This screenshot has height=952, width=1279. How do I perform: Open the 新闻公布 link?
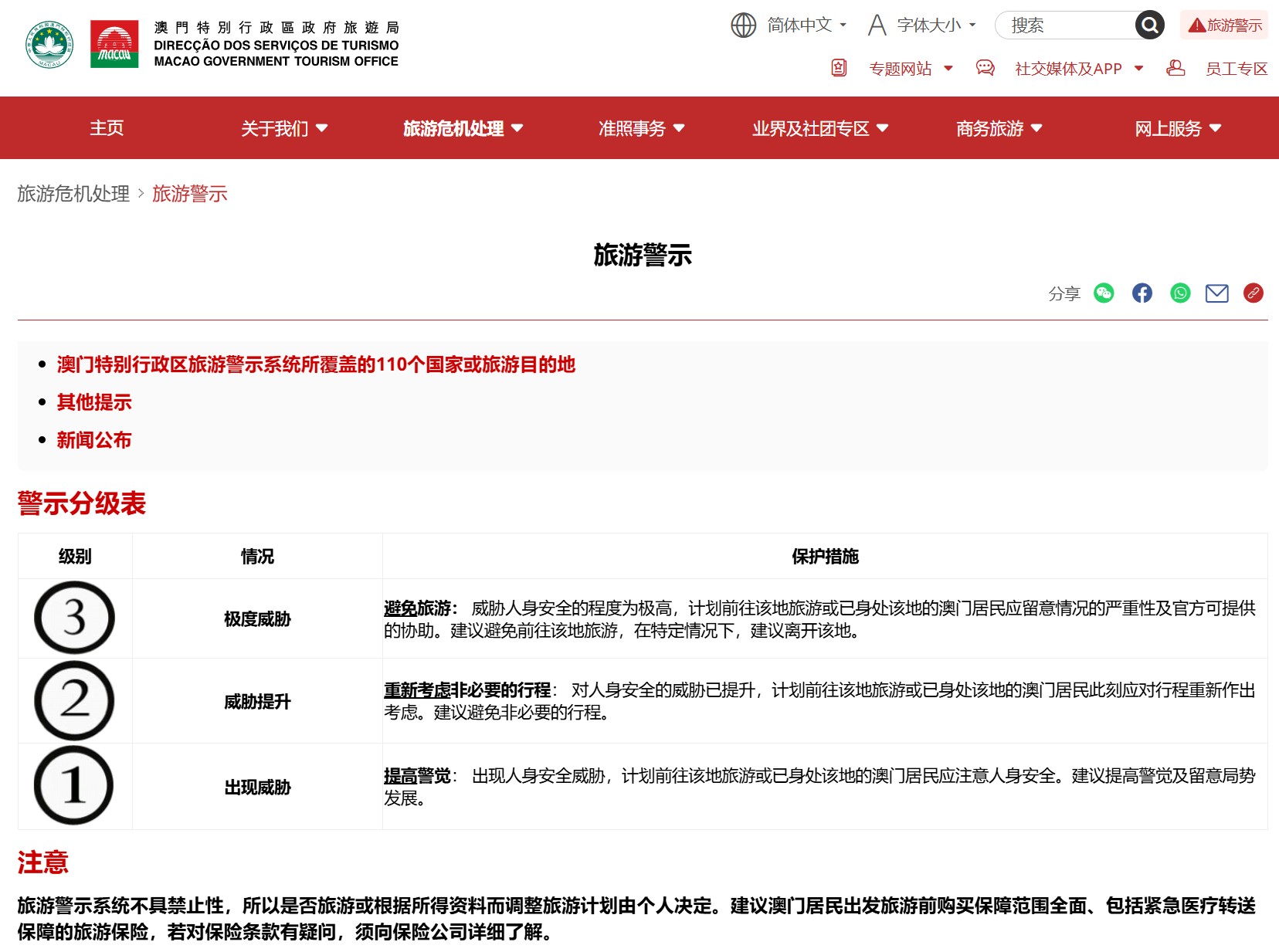click(94, 440)
